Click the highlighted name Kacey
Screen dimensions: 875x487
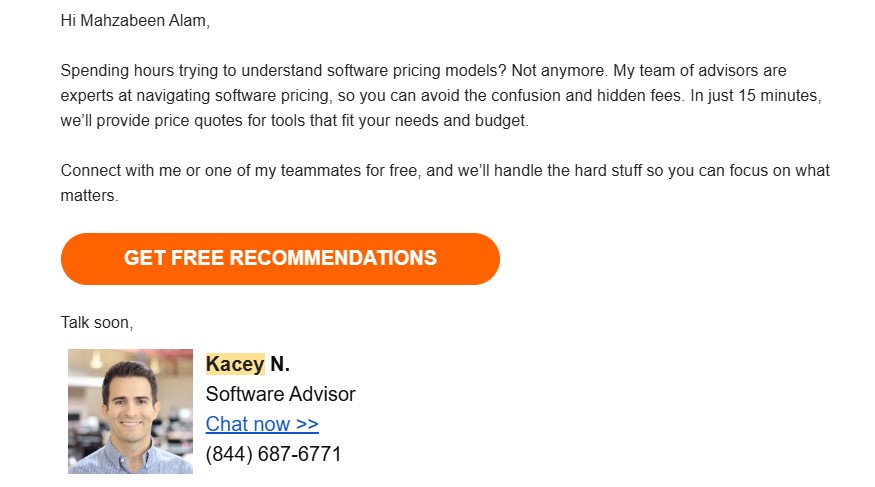tap(235, 364)
